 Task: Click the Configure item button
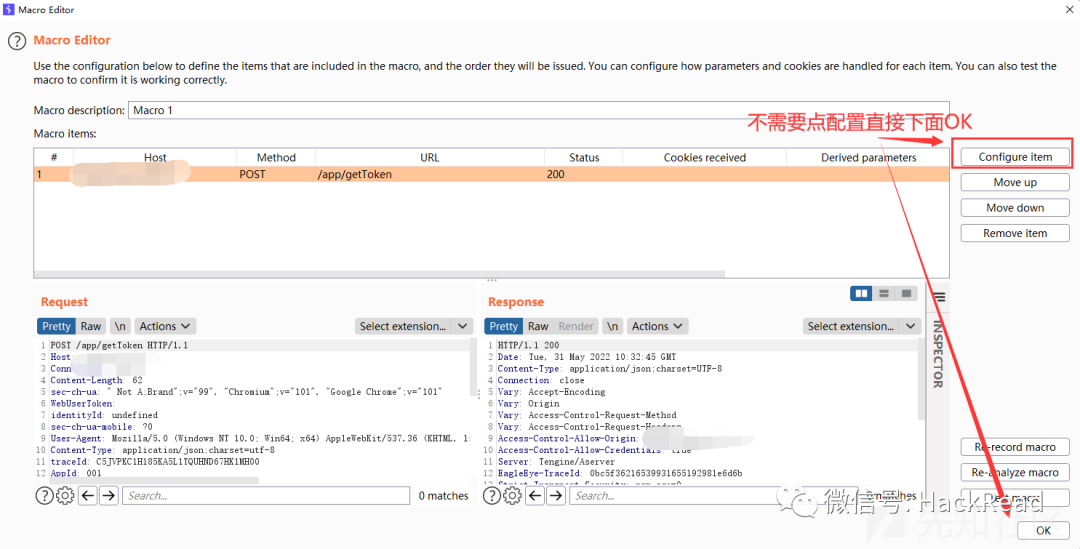(1015, 157)
